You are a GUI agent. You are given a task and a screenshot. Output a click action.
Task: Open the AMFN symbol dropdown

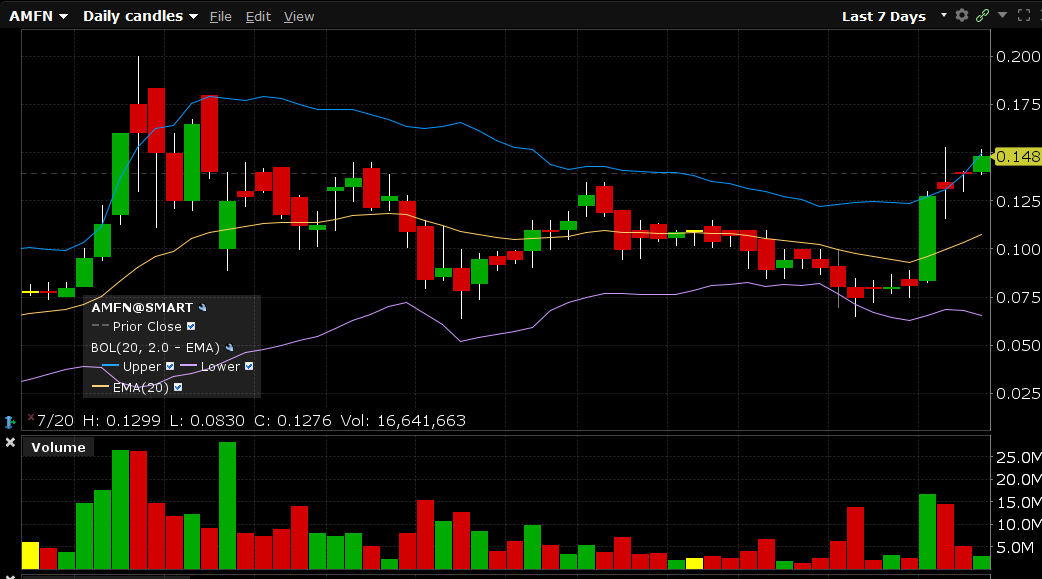39,16
